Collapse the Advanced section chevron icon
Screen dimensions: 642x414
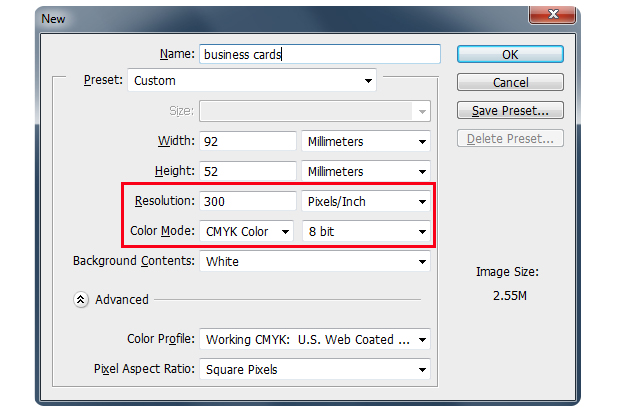point(81,300)
